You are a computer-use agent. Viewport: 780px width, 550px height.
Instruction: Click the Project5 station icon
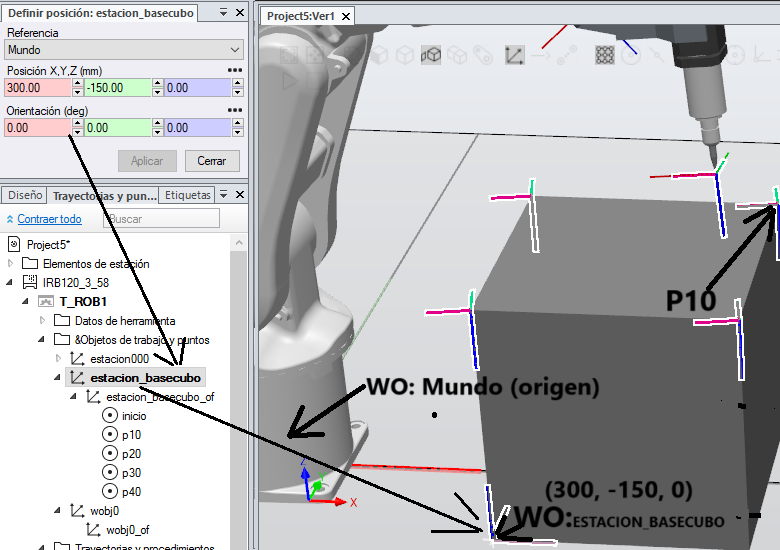pyautogui.click(x=14, y=244)
